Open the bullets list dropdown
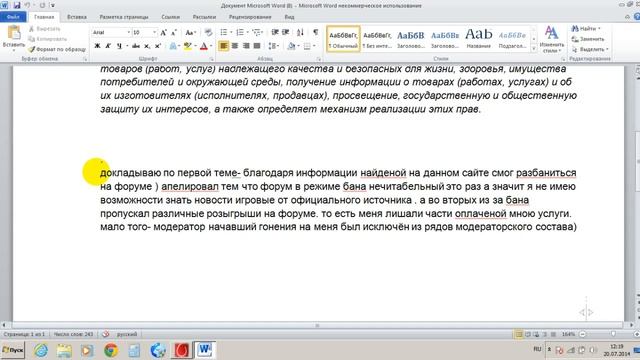Viewport: 640px width, 360px height. point(231,32)
